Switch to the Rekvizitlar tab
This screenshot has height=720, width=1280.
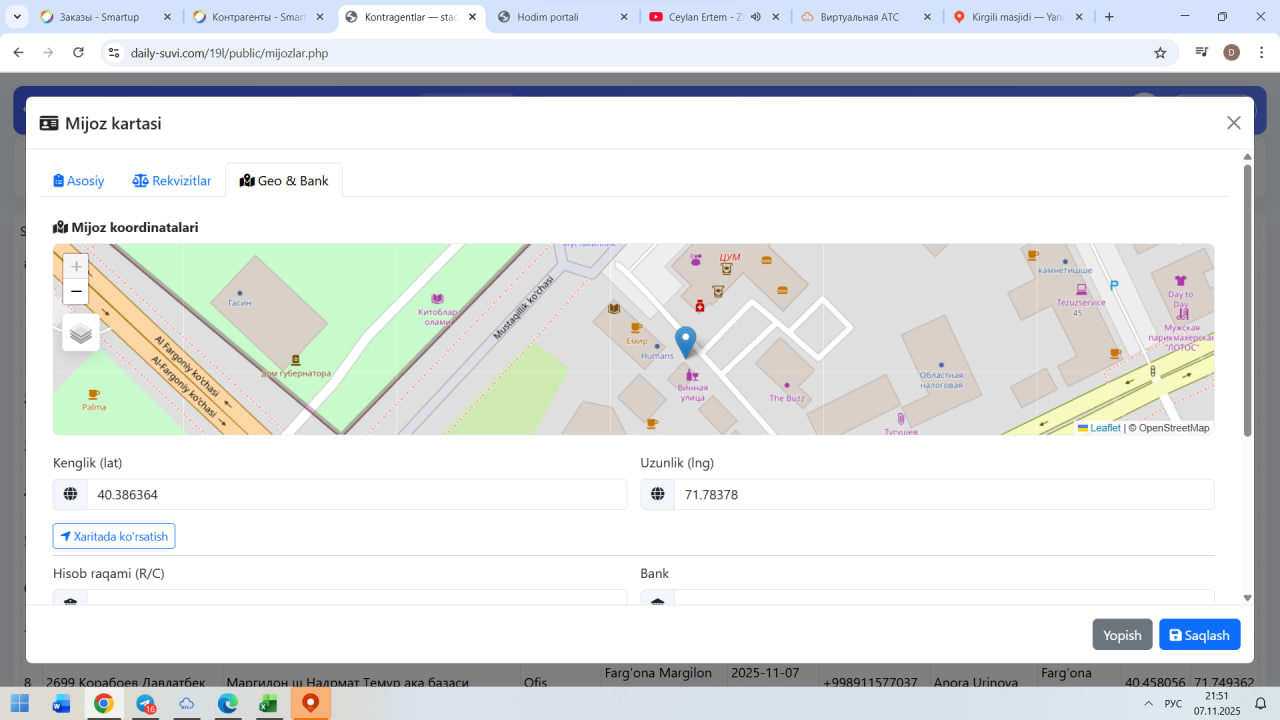click(x=172, y=181)
